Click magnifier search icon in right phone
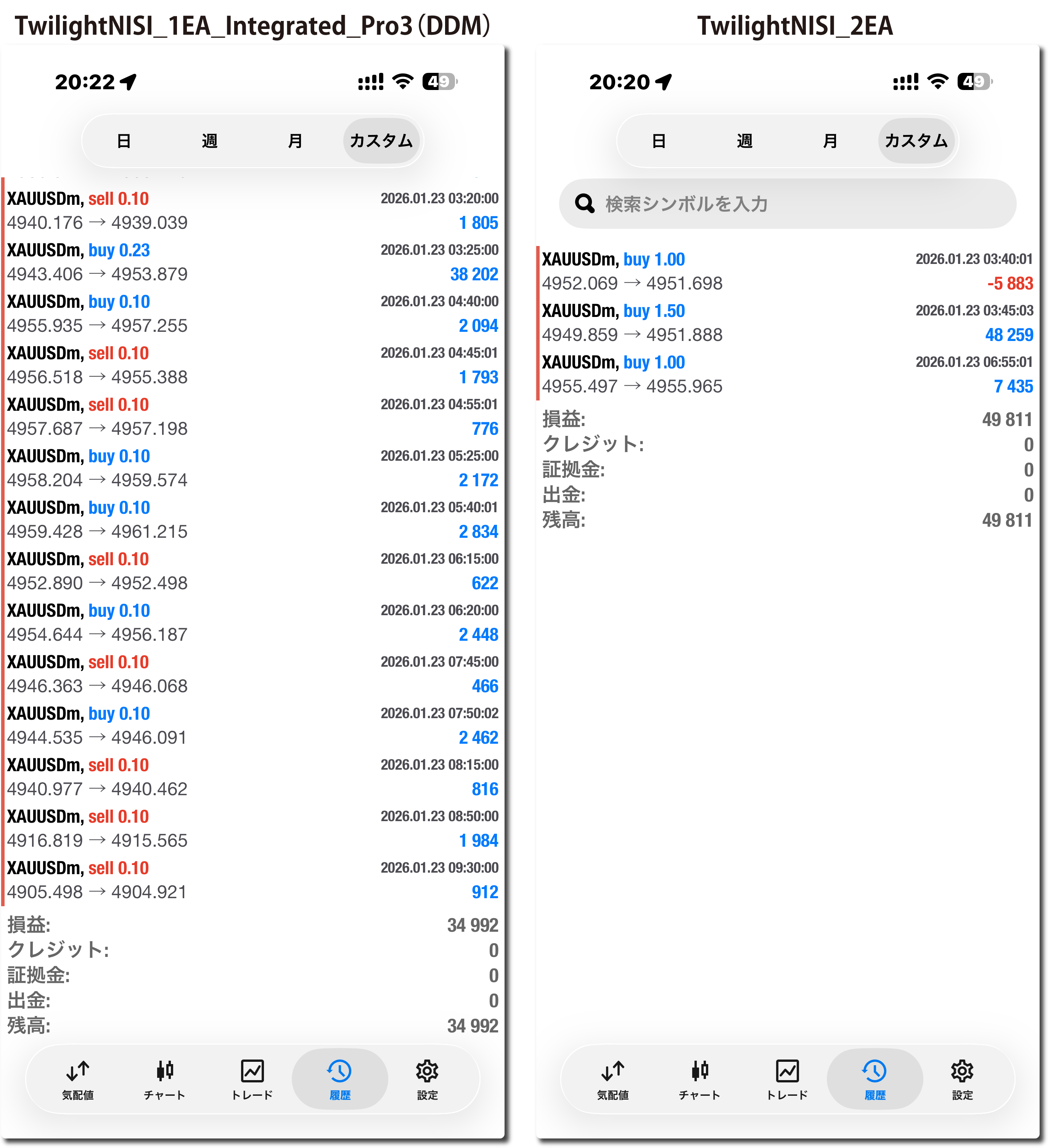1048x1148 pixels. click(x=584, y=203)
